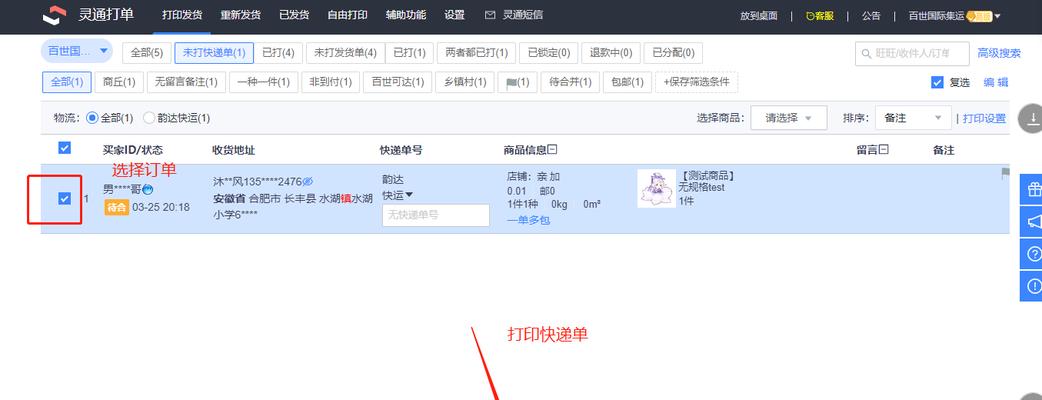Filter by 百世可达(1)
The width and height of the screenshot is (1042, 400).
[x=397, y=82]
